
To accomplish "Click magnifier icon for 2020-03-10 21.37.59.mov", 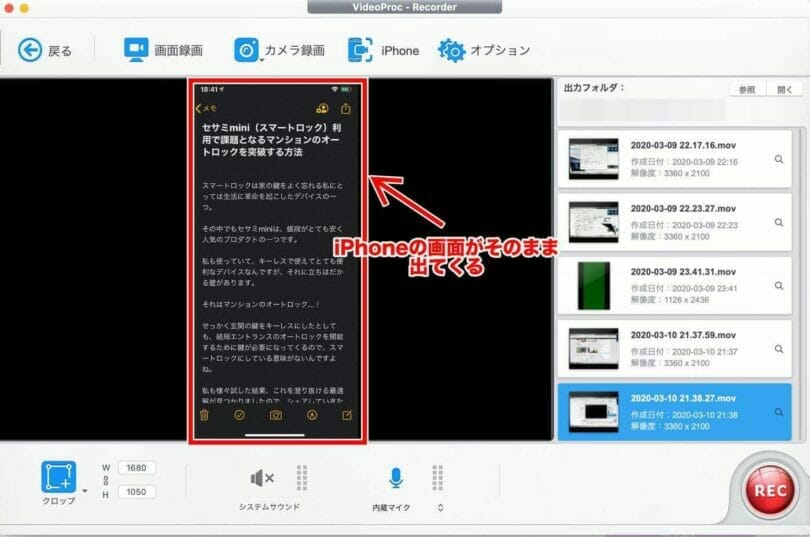I will (x=779, y=349).
